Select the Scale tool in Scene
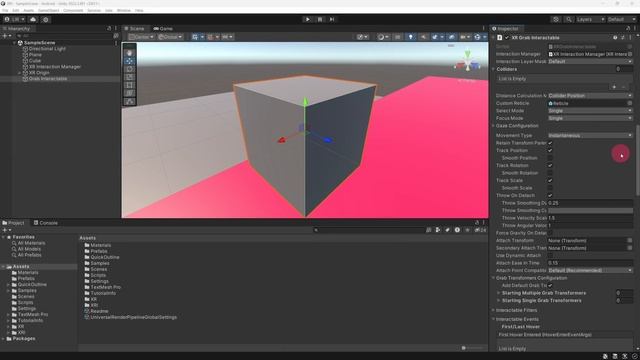 click(x=129, y=77)
